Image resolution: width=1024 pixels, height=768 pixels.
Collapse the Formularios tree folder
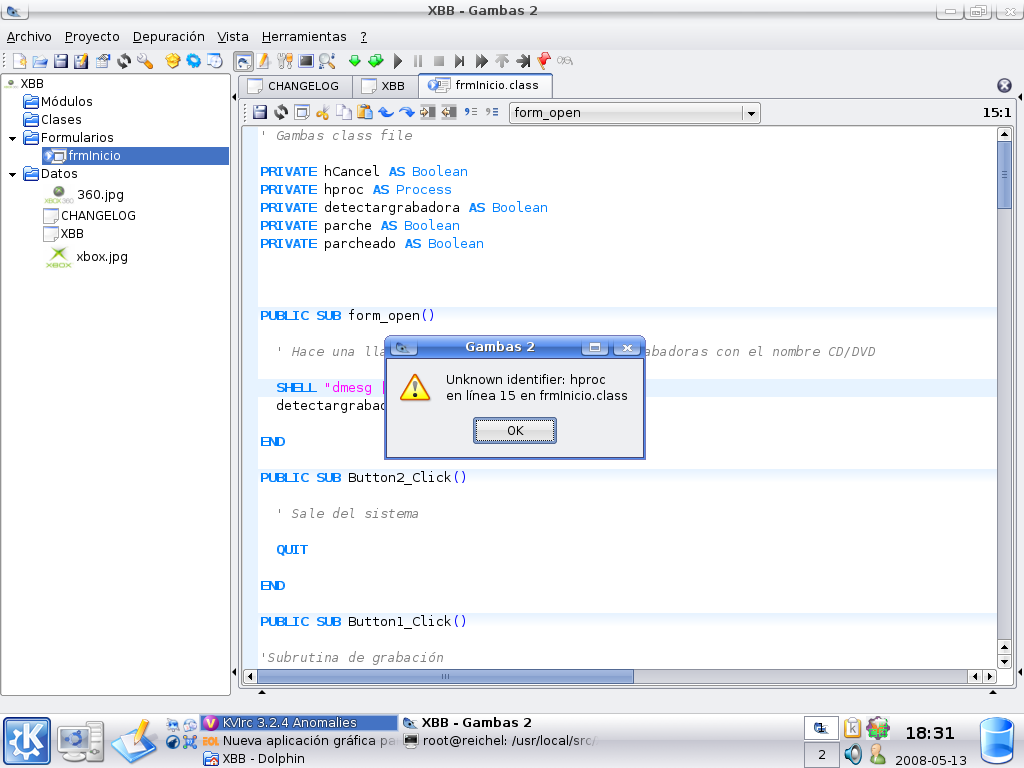[x=12, y=138]
